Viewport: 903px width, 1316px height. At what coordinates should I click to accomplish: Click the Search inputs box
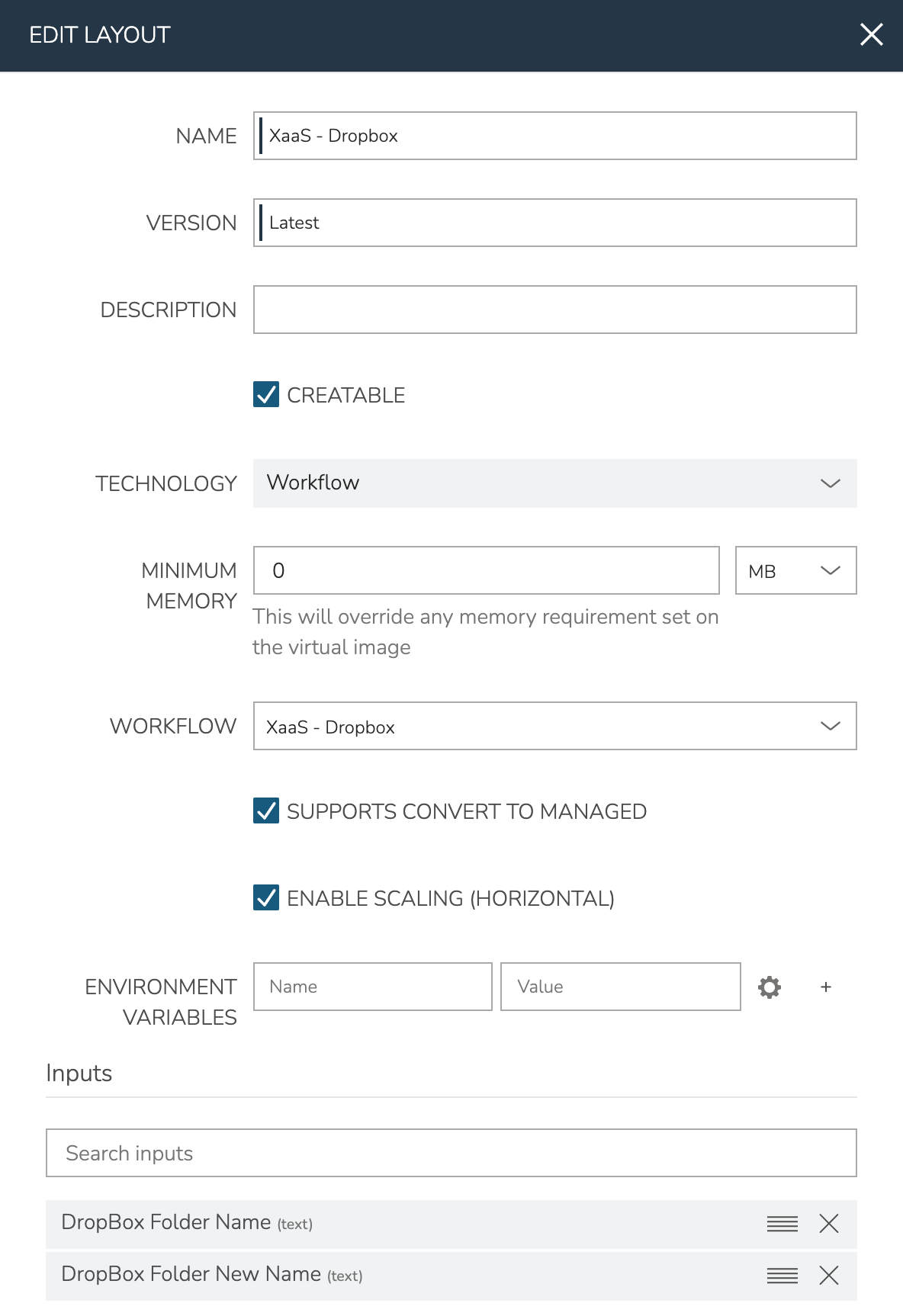click(451, 1153)
